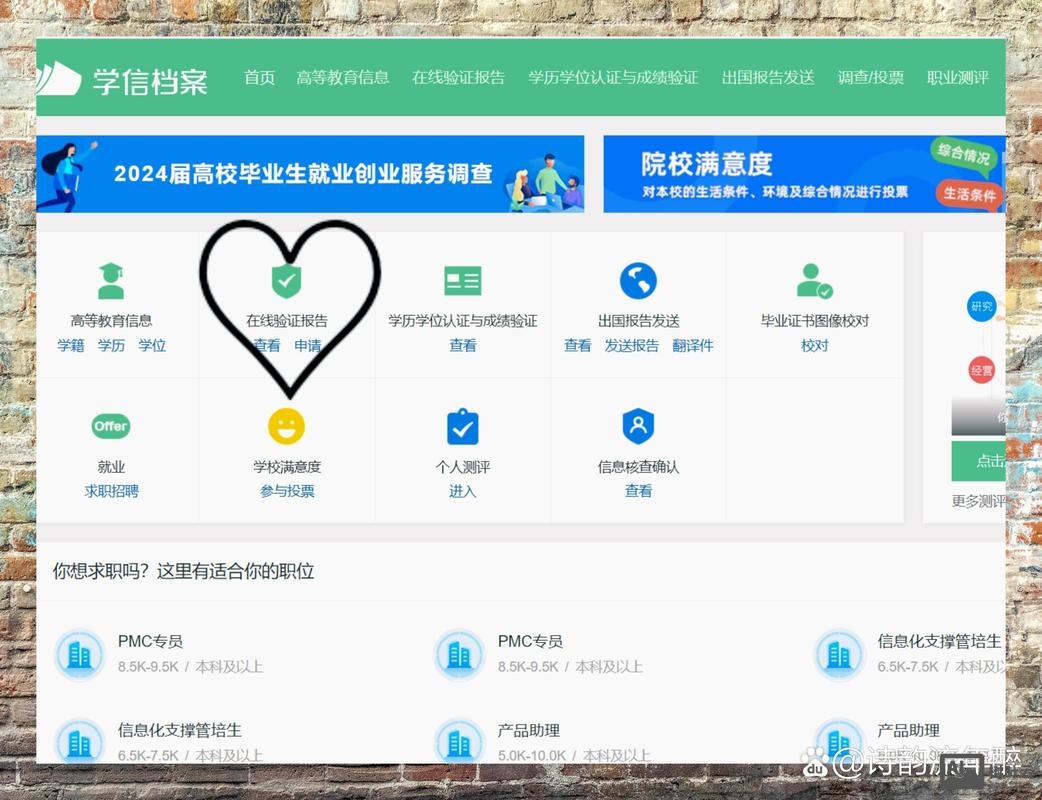Select the green shield icon for 在线验证报告
Viewport: 1042px width, 800px height.
click(x=287, y=280)
